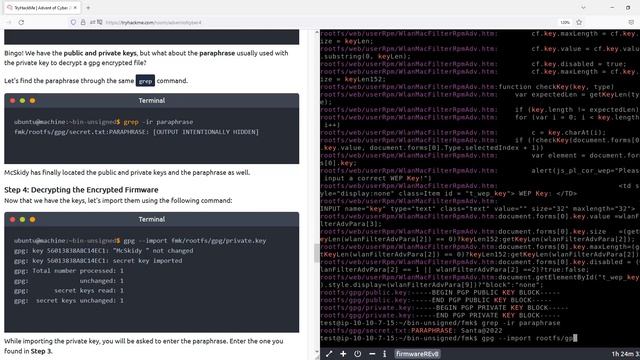Terminate the machine with the power icon
This screenshot has width=640, height=360.
point(358,354)
